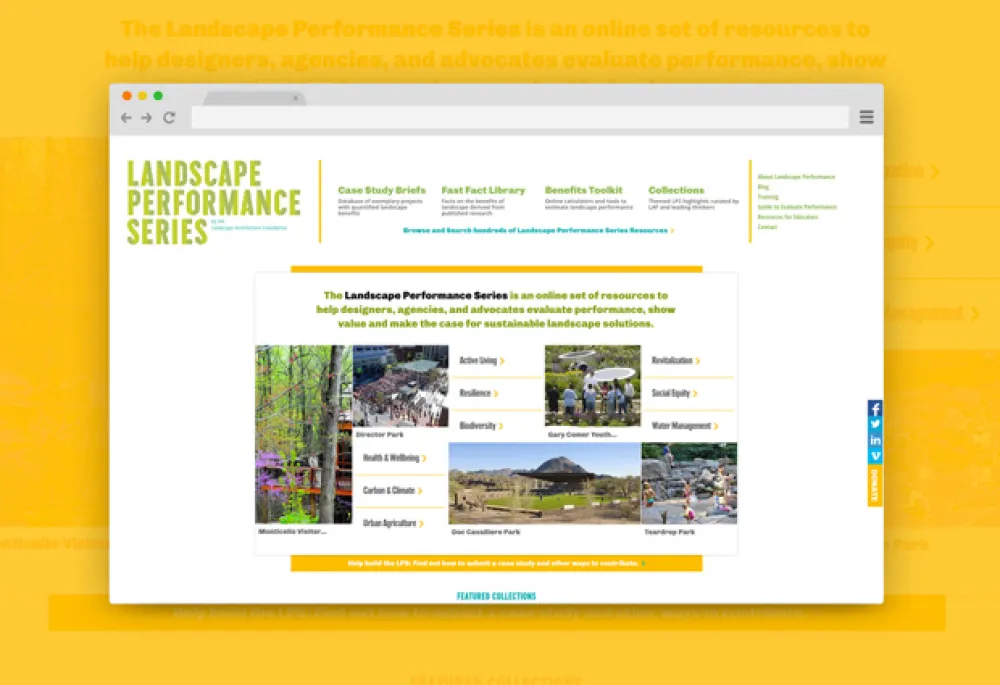Expand the Urban Agriculture category arrow
Viewport: 1000px width, 685px height.
click(x=421, y=524)
